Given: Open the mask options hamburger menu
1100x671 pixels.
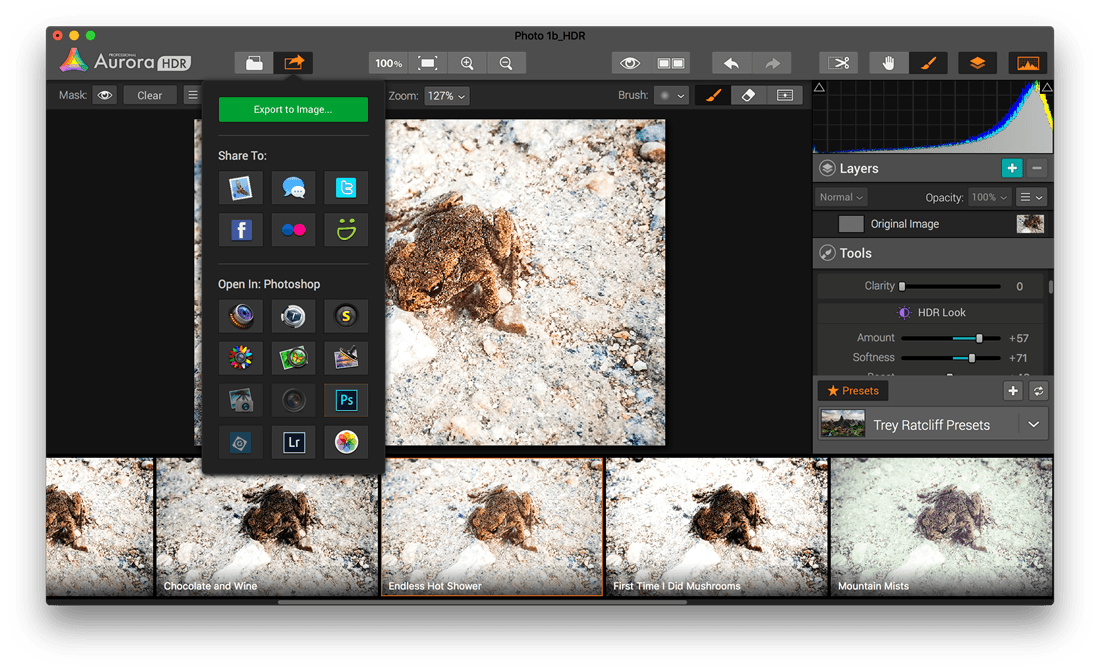Looking at the screenshot, I should (192, 95).
